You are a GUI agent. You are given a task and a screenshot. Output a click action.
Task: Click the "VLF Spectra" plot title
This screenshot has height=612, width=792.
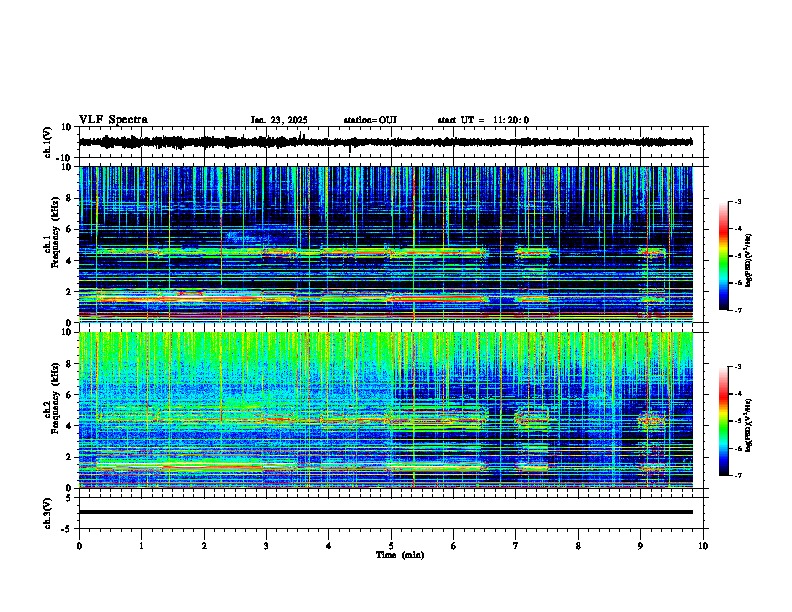coord(113,119)
